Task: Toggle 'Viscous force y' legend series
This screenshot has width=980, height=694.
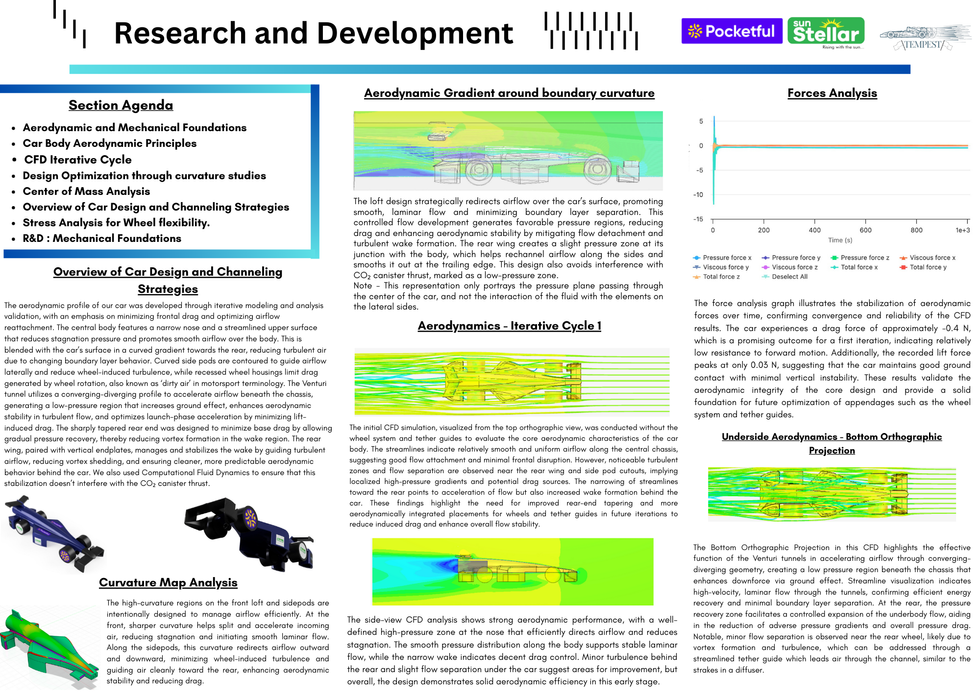Action: click(721, 267)
